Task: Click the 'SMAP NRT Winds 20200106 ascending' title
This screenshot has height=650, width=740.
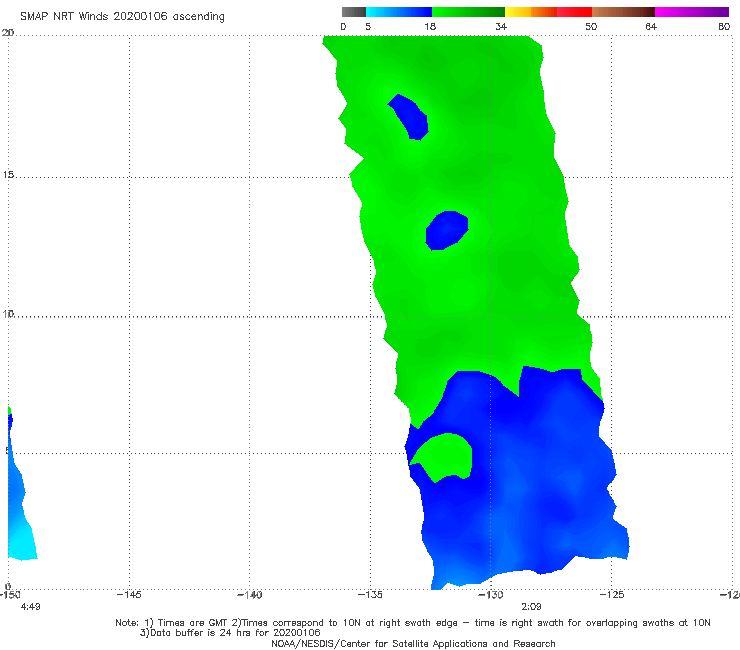Action: pos(122,16)
